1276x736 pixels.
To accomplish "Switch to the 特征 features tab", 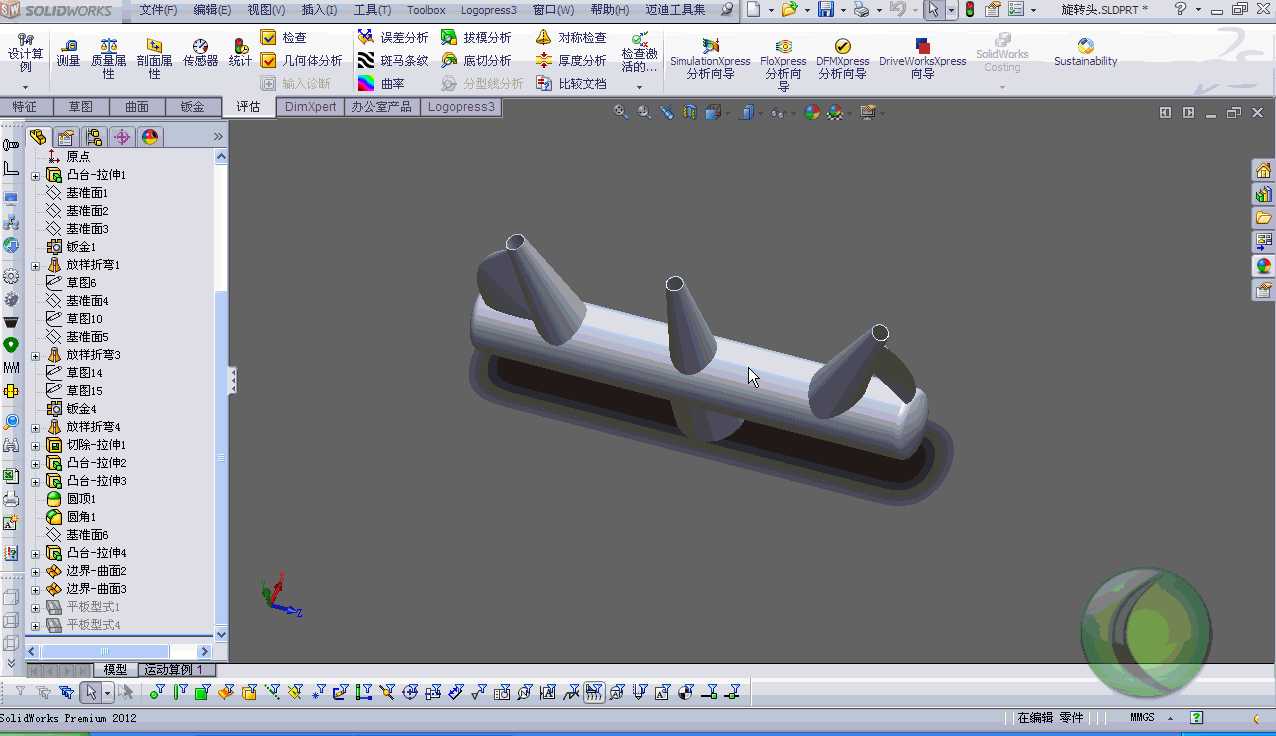I will [x=25, y=107].
